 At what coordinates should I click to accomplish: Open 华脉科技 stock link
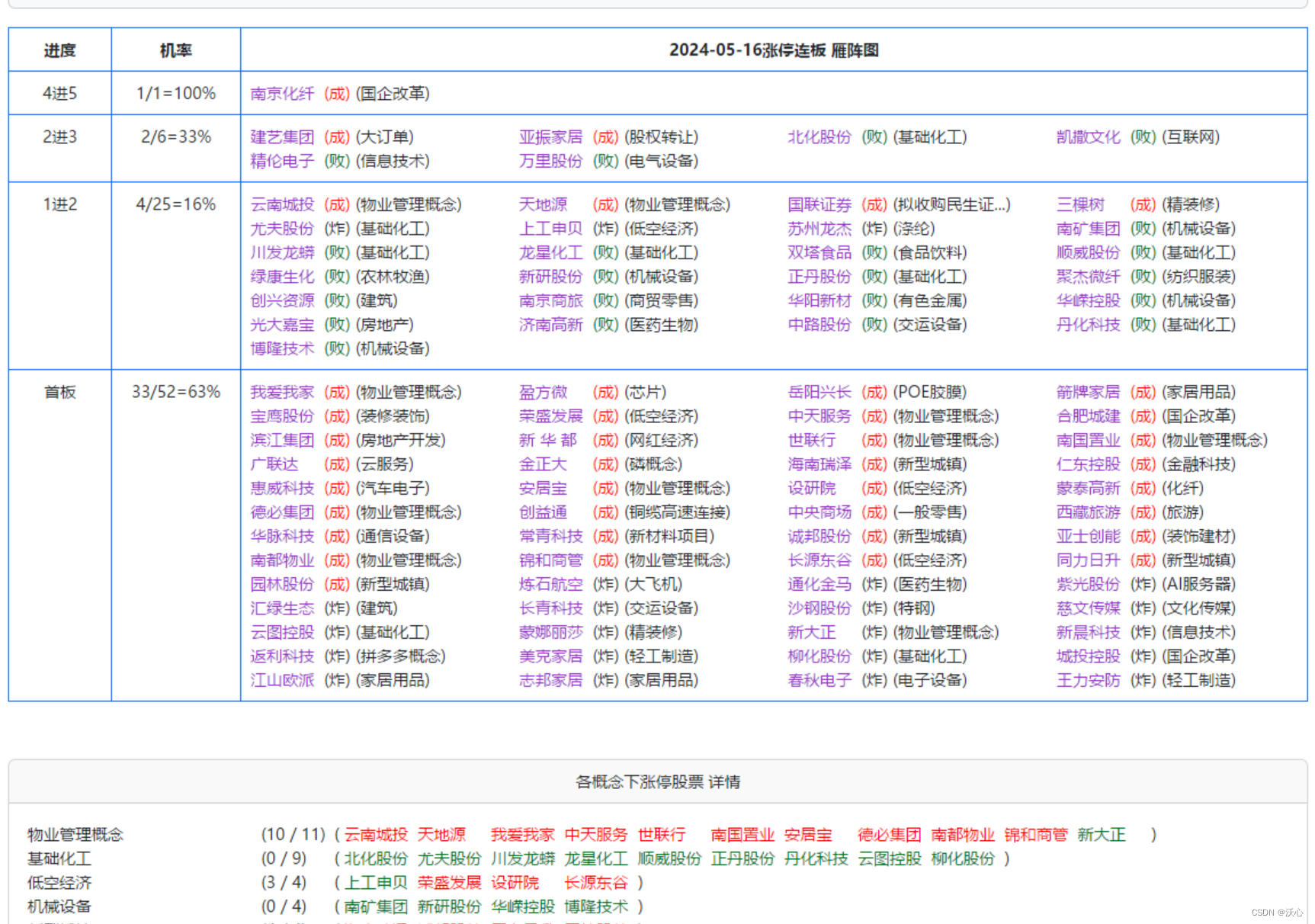(282, 536)
